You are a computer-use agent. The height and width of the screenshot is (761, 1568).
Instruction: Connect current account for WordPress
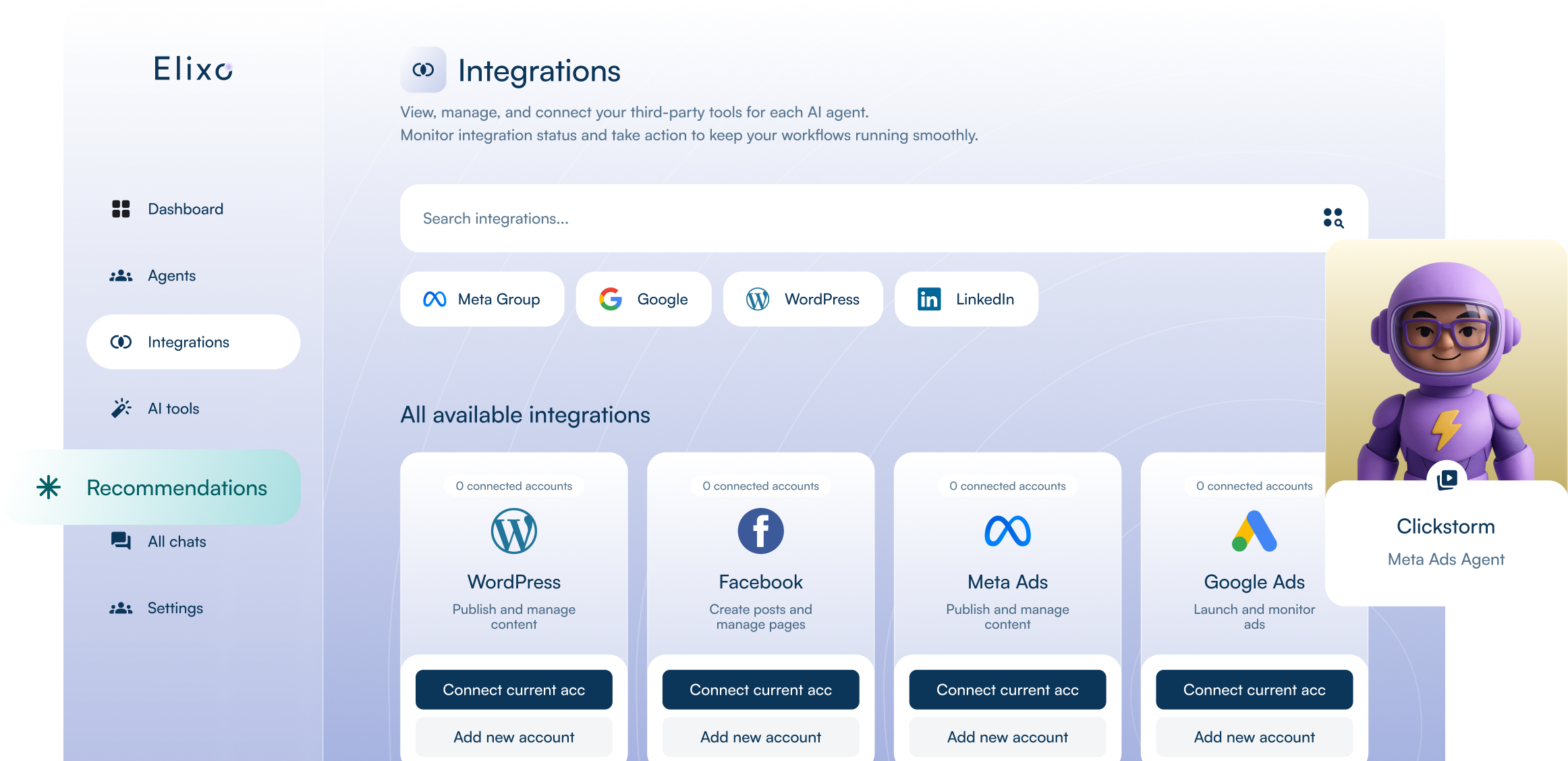[513, 689]
